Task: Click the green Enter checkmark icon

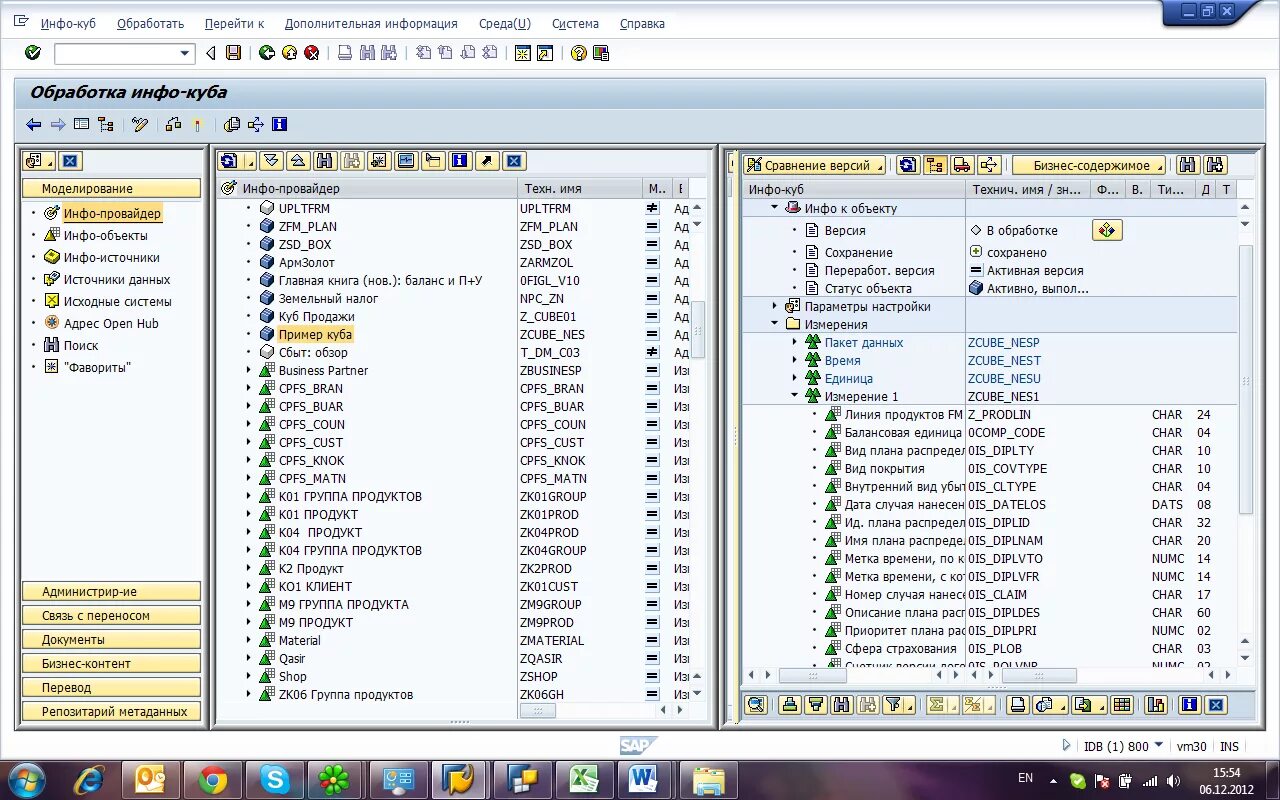Action: pyautogui.click(x=33, y=53)
